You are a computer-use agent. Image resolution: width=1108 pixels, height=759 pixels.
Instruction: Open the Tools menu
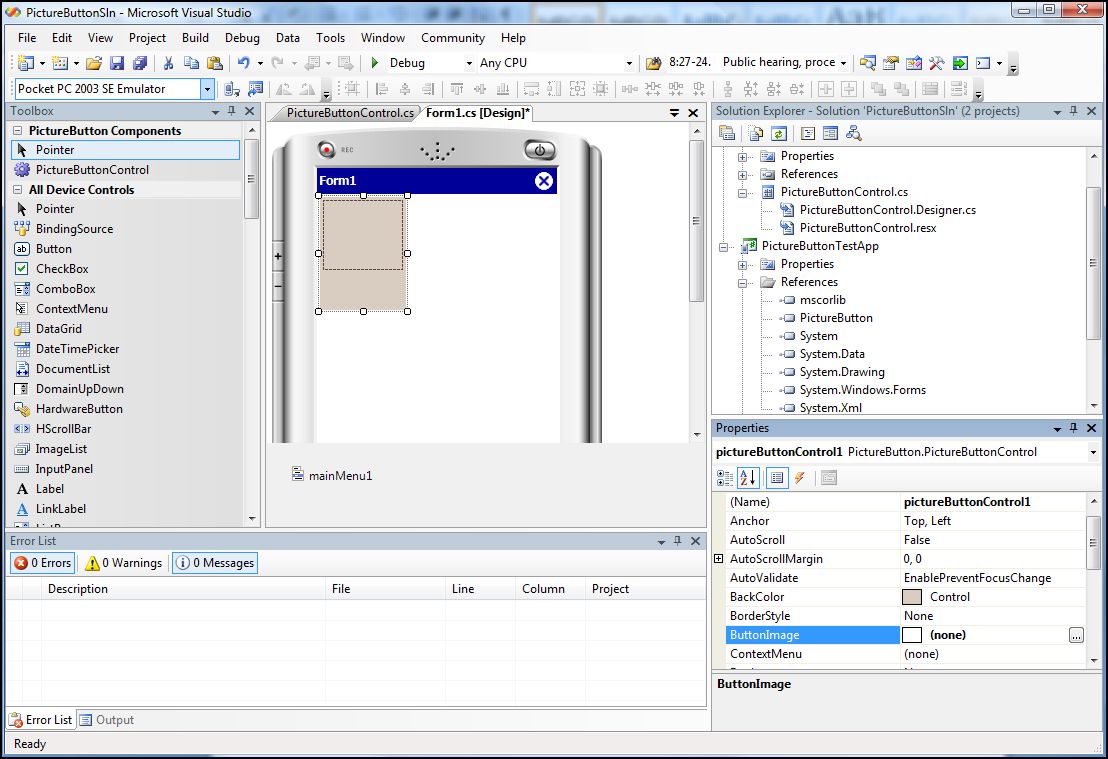coord(331,38)
